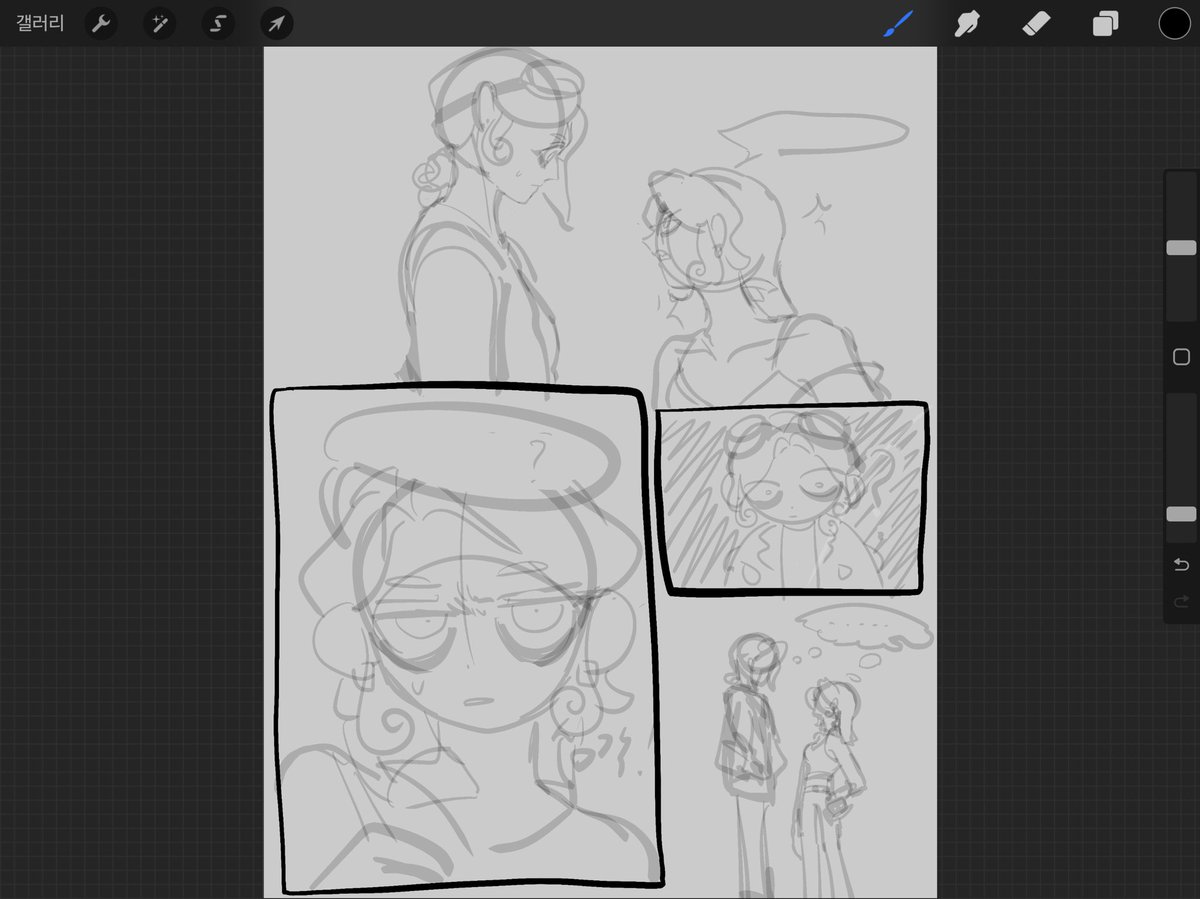Select the Selection S-shaped tool
The height and width of the screenshot is (899, 1200).
pyautogui.click(x=218, y=23)
